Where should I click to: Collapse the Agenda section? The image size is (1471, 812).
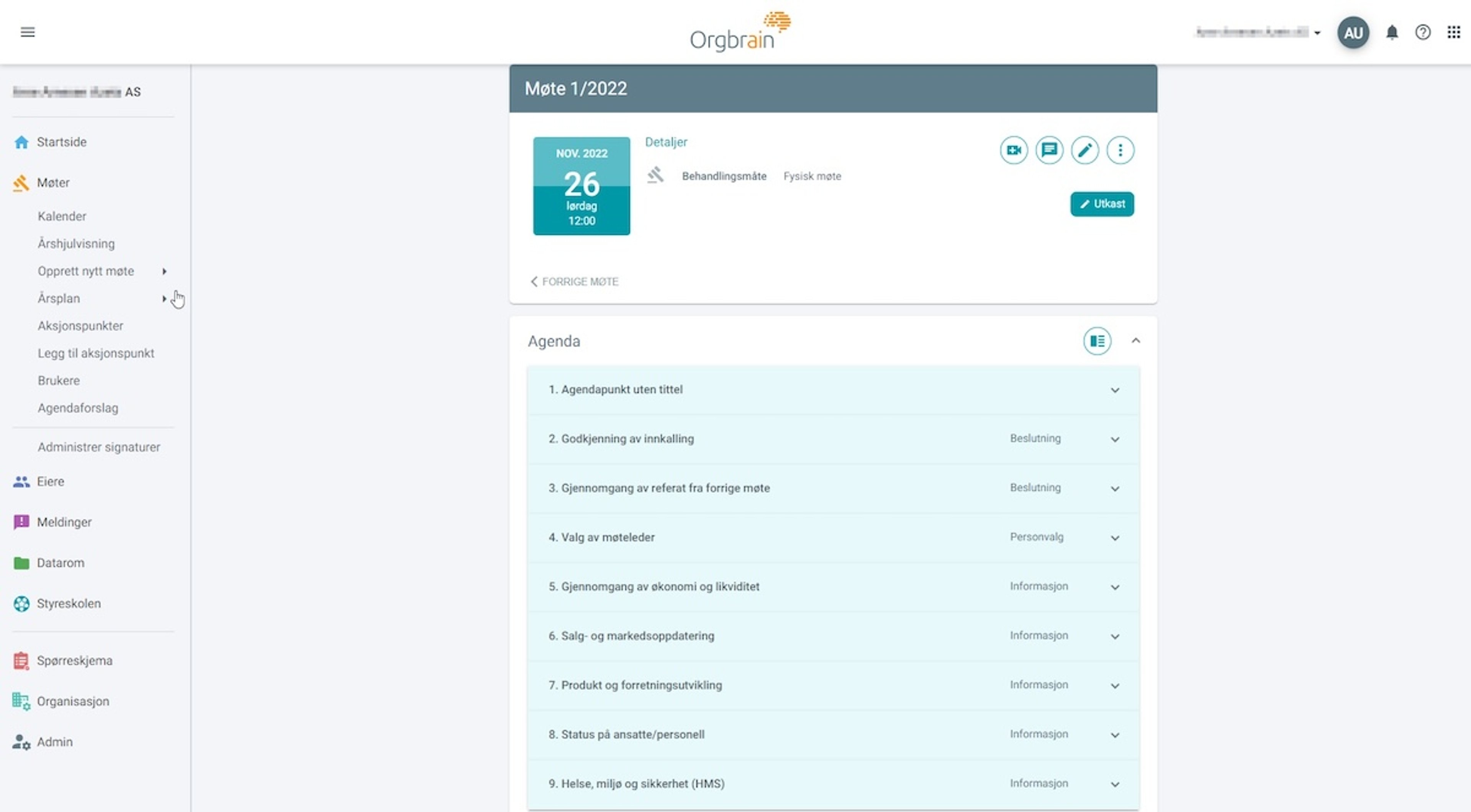coord(1135,341)
